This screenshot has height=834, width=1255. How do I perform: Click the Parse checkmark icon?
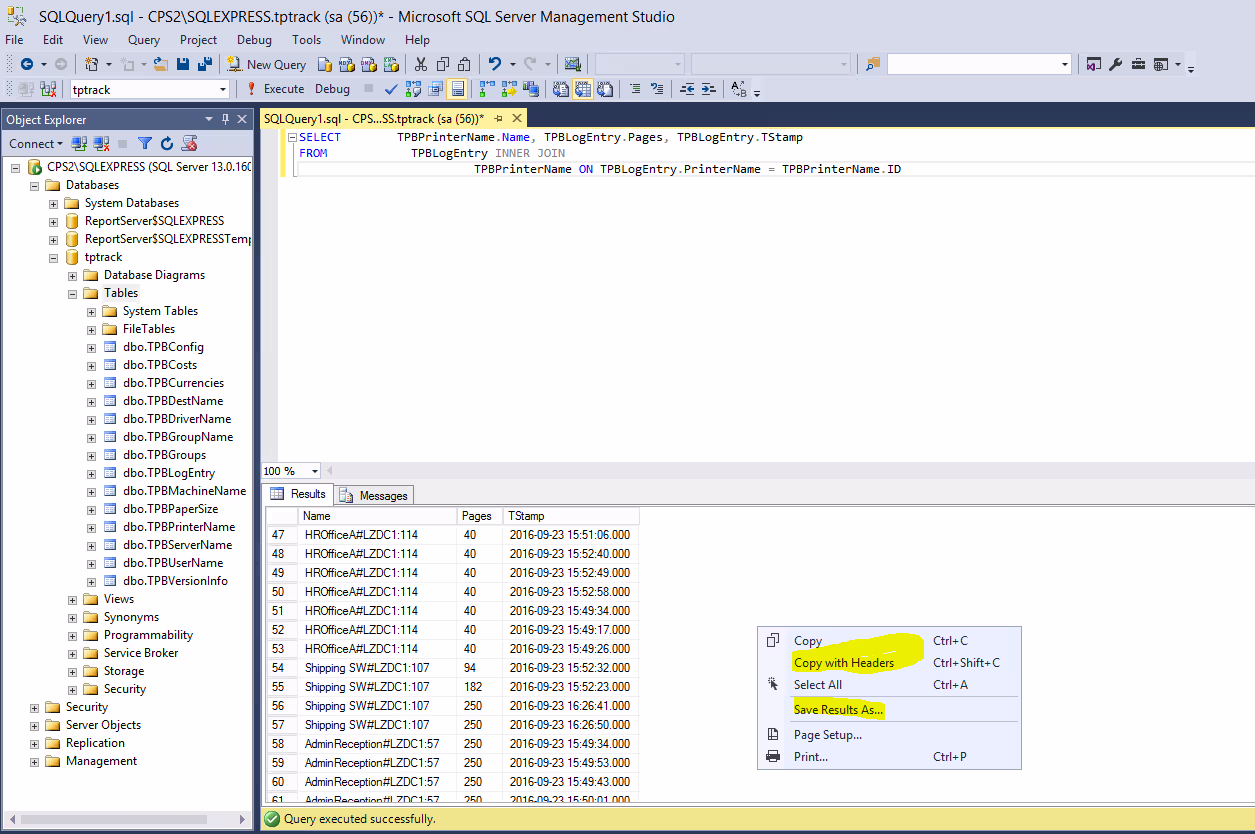[x=391, y=89]
